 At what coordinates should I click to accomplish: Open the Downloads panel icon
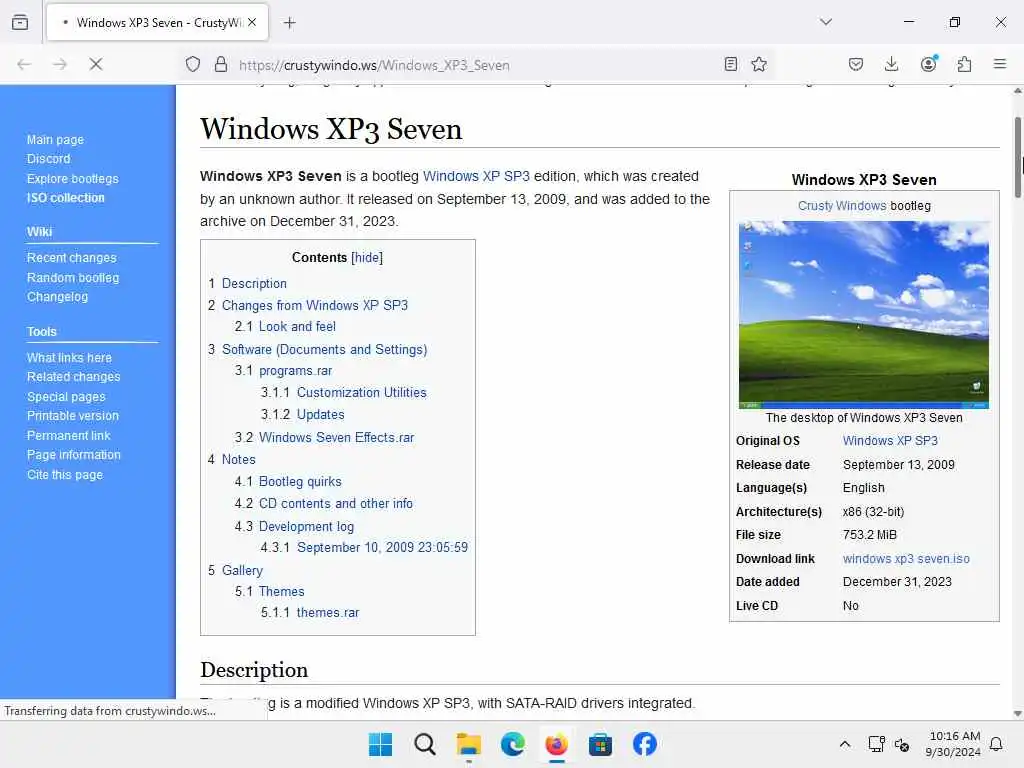[x=891, y=64]
